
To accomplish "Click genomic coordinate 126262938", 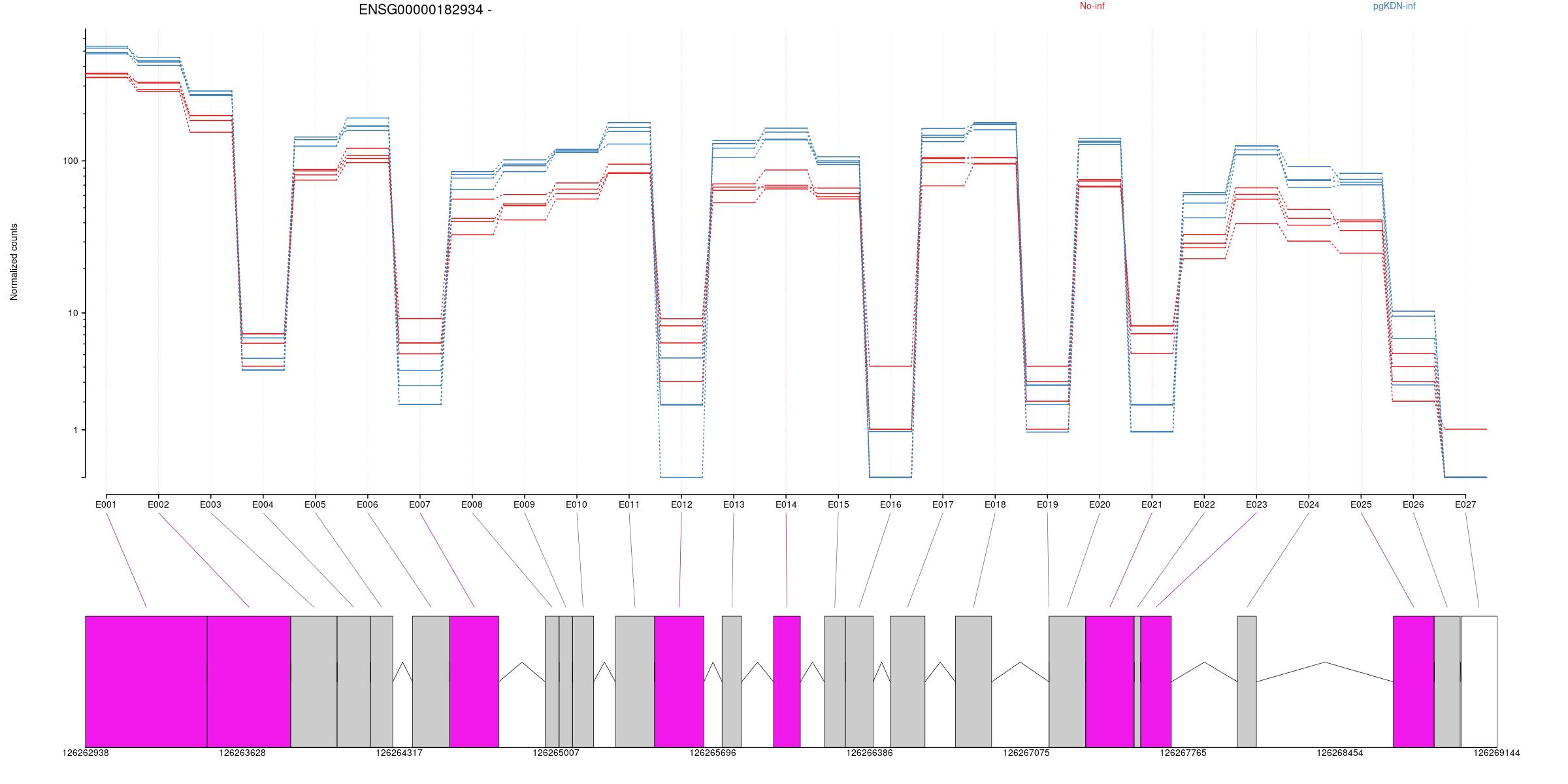I will tap(86, 753).
